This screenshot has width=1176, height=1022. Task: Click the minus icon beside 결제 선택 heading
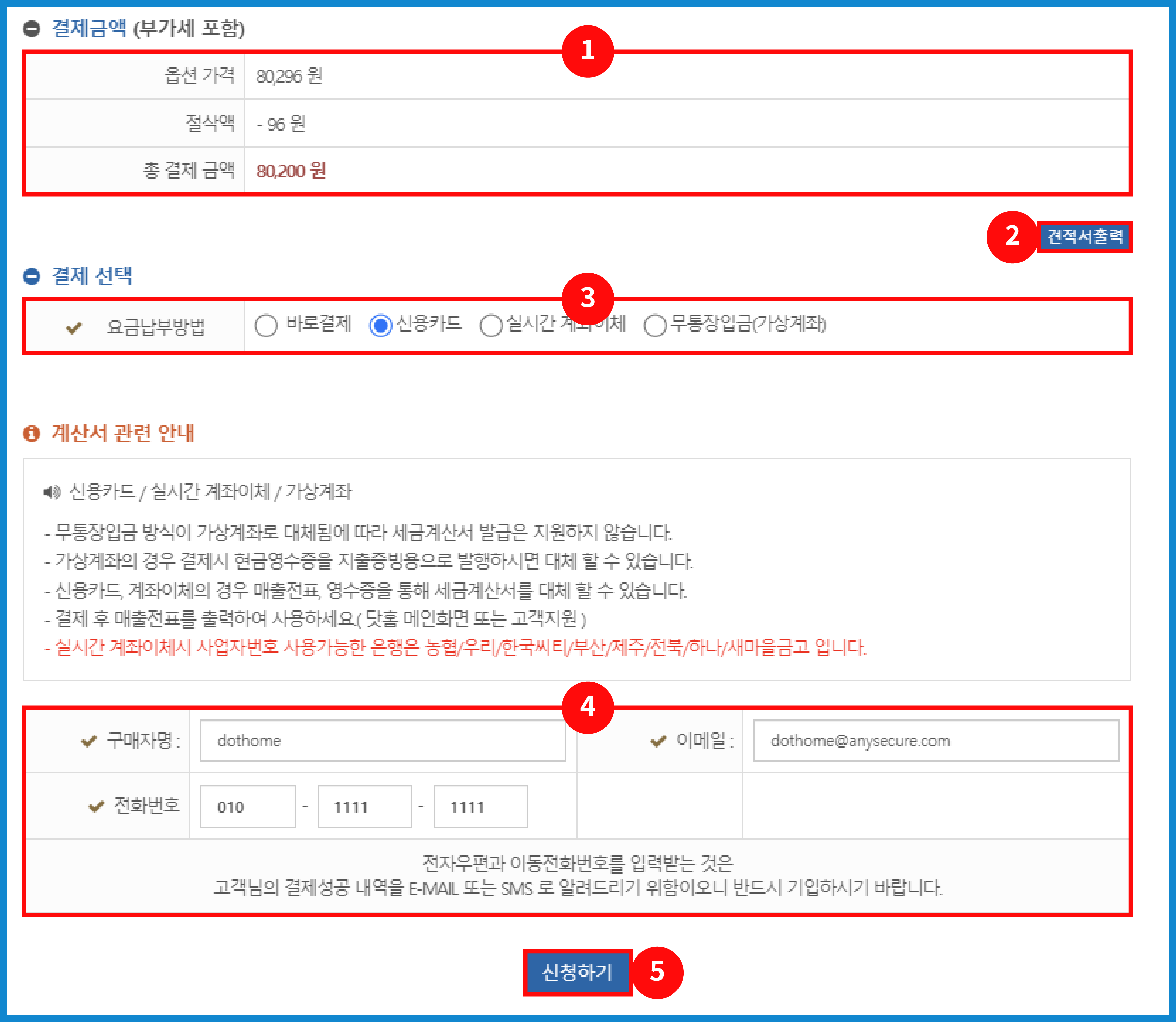click(x=31, y=276)
